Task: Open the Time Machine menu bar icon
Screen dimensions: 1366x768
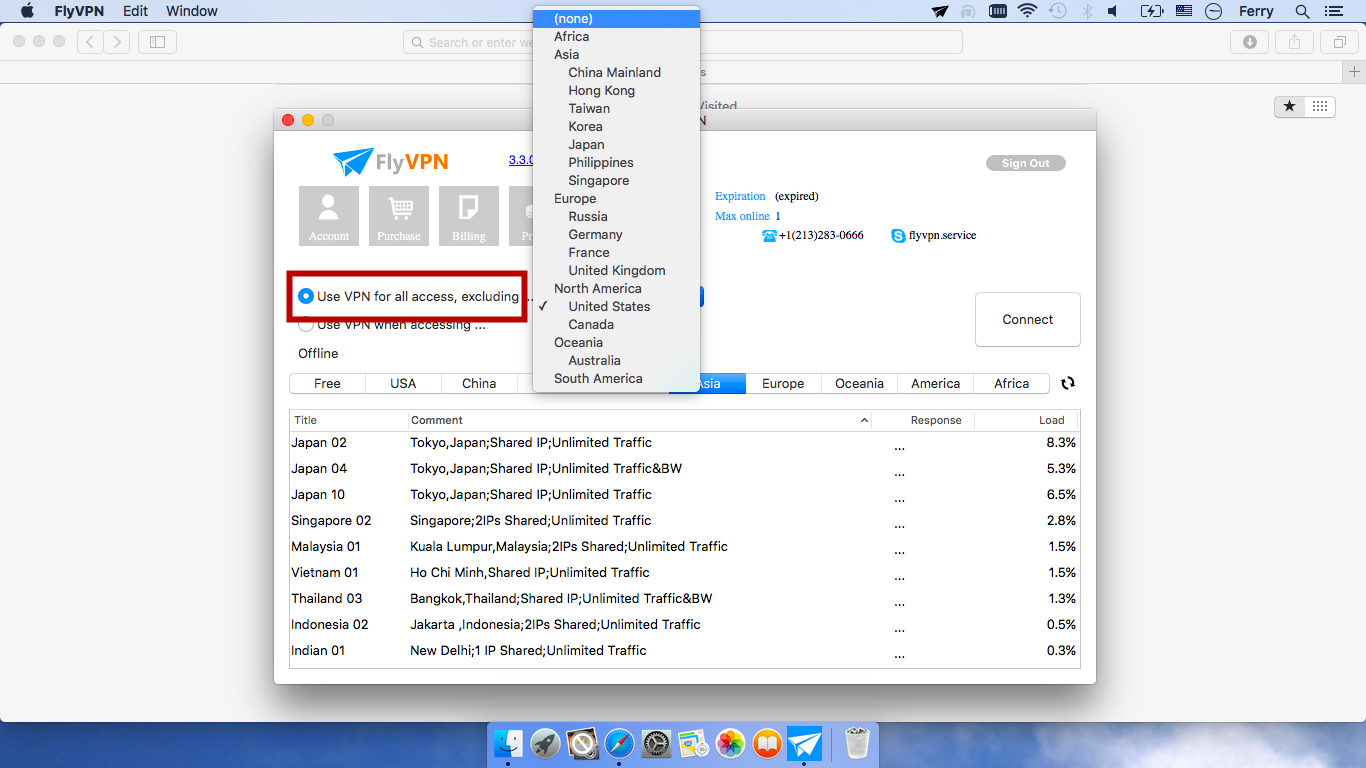Action: [1057, 11]
